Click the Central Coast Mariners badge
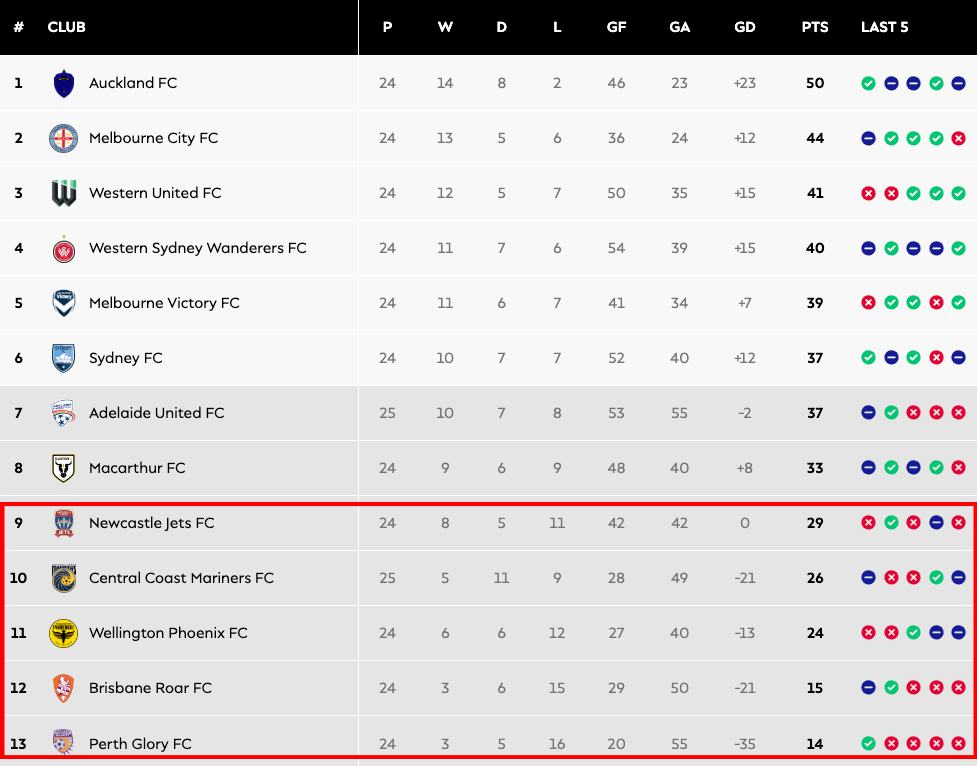This screenshot has width=977, height=766. point(64,578)
